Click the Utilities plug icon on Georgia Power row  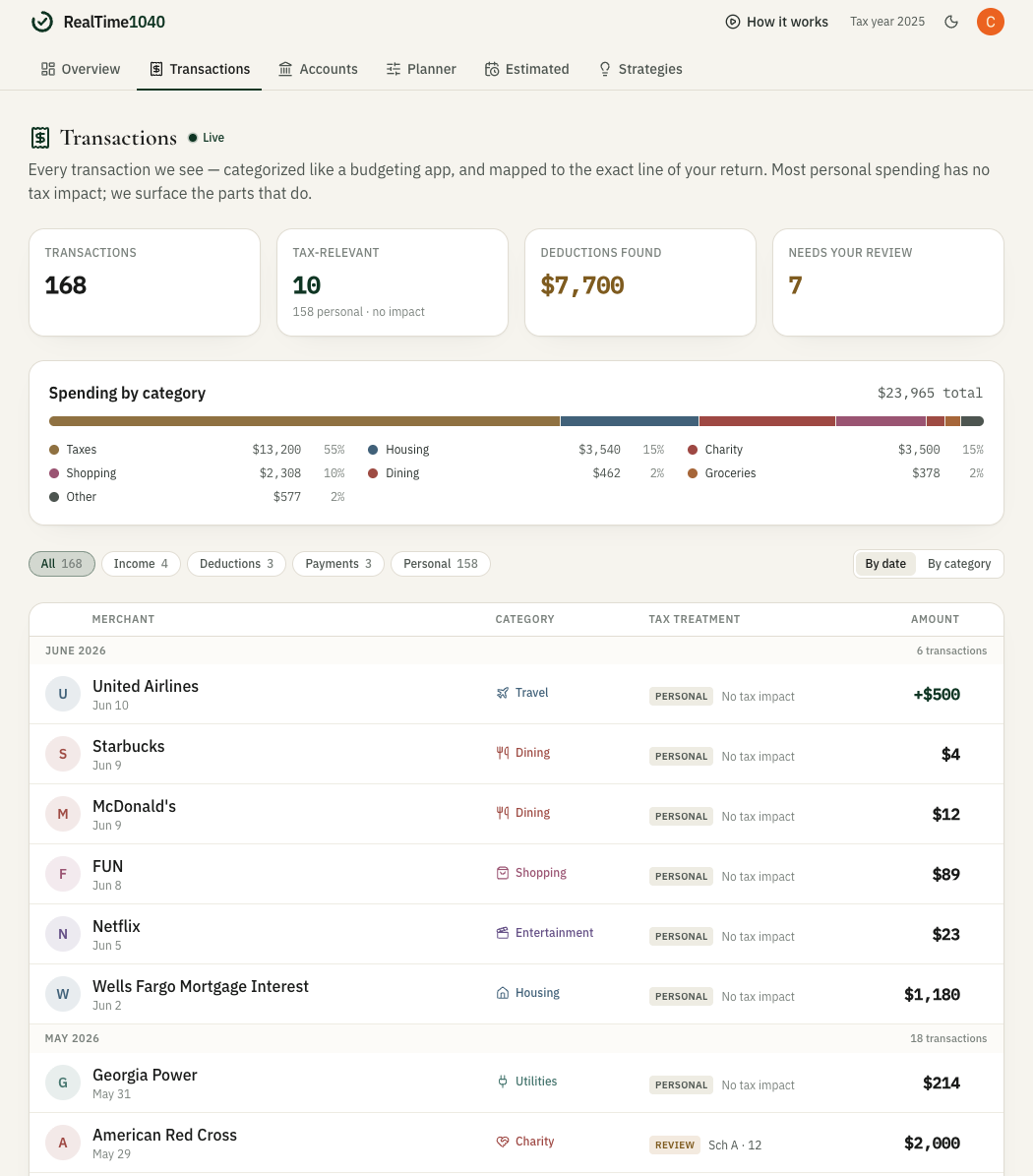pos(503,1082)
